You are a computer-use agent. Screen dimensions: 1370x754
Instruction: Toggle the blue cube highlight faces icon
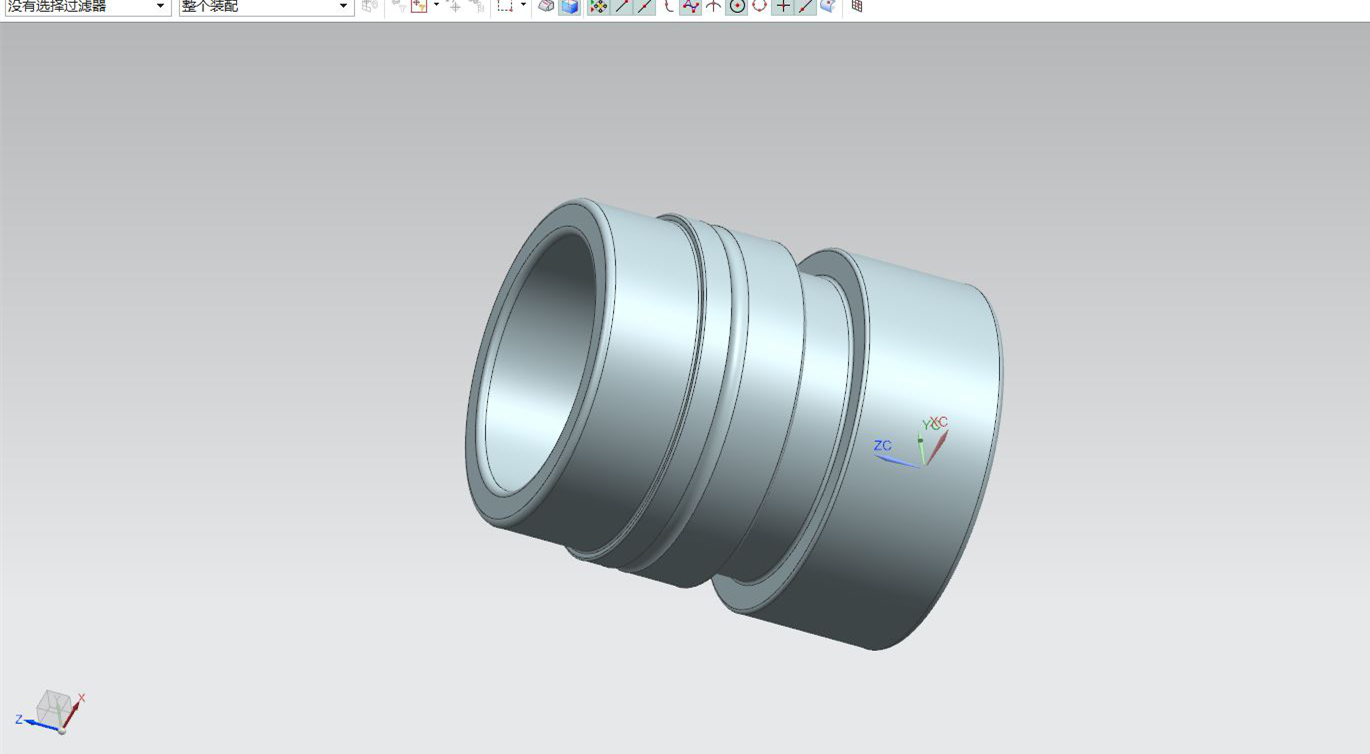[x=569, y=6]
